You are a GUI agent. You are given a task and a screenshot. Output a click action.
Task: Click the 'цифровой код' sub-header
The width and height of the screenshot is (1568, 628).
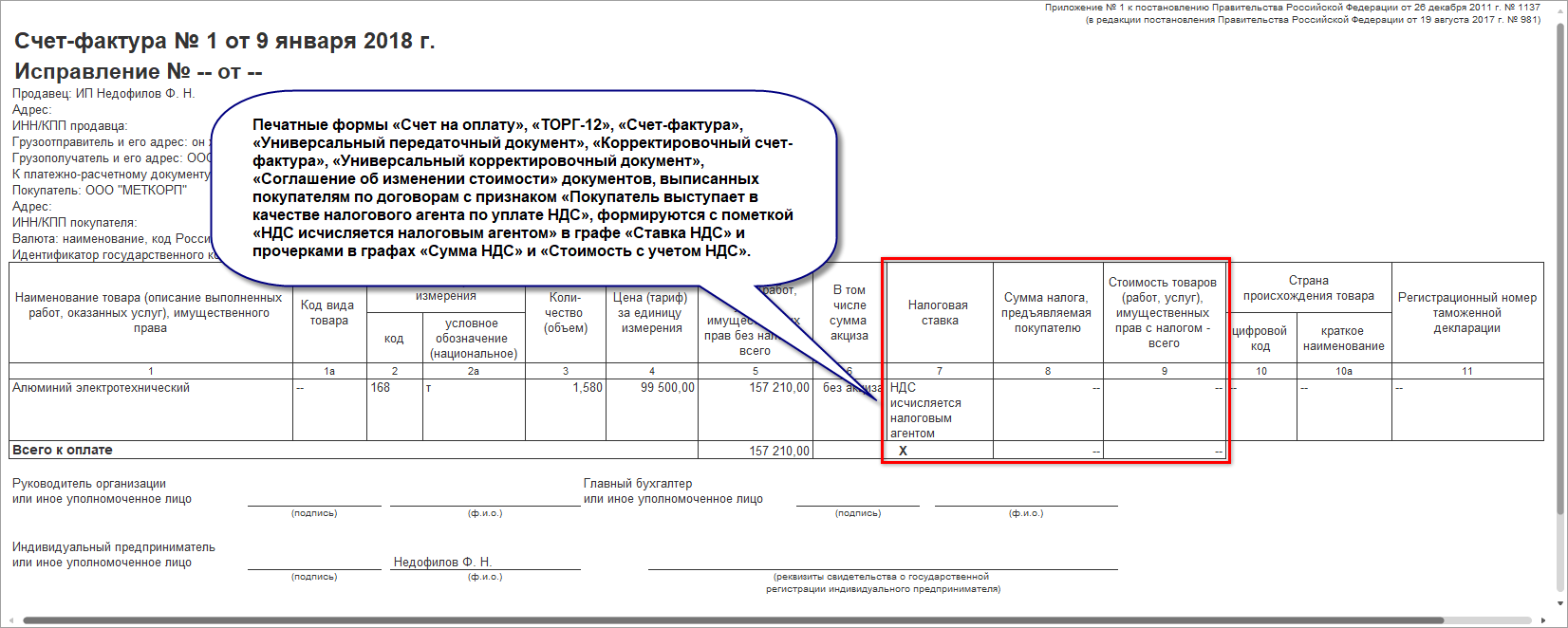point(1260,338)
